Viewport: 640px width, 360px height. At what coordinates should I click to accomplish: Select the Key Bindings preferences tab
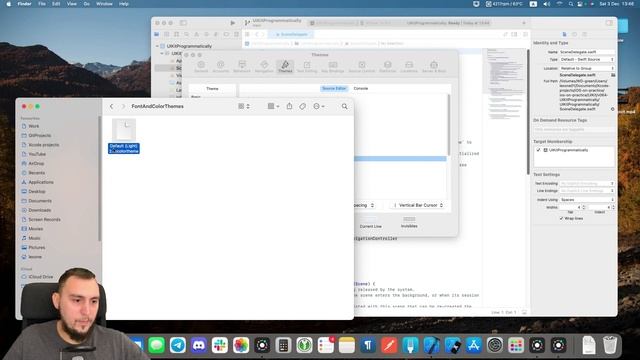coord(333,67)
